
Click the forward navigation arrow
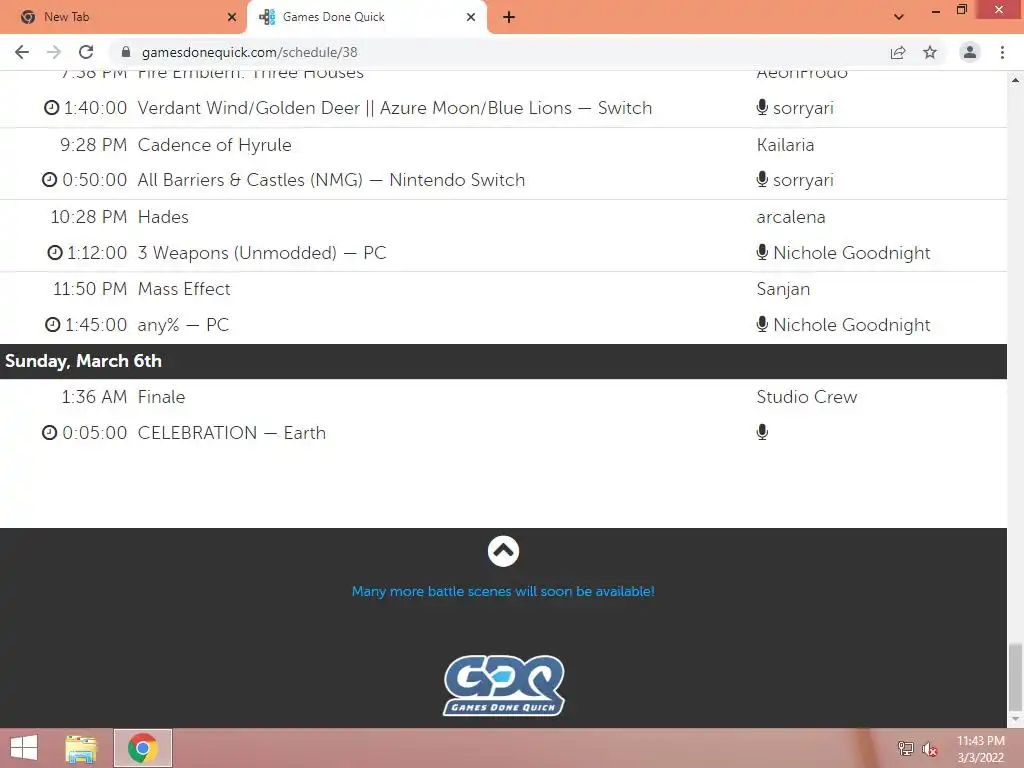(54, 52)
